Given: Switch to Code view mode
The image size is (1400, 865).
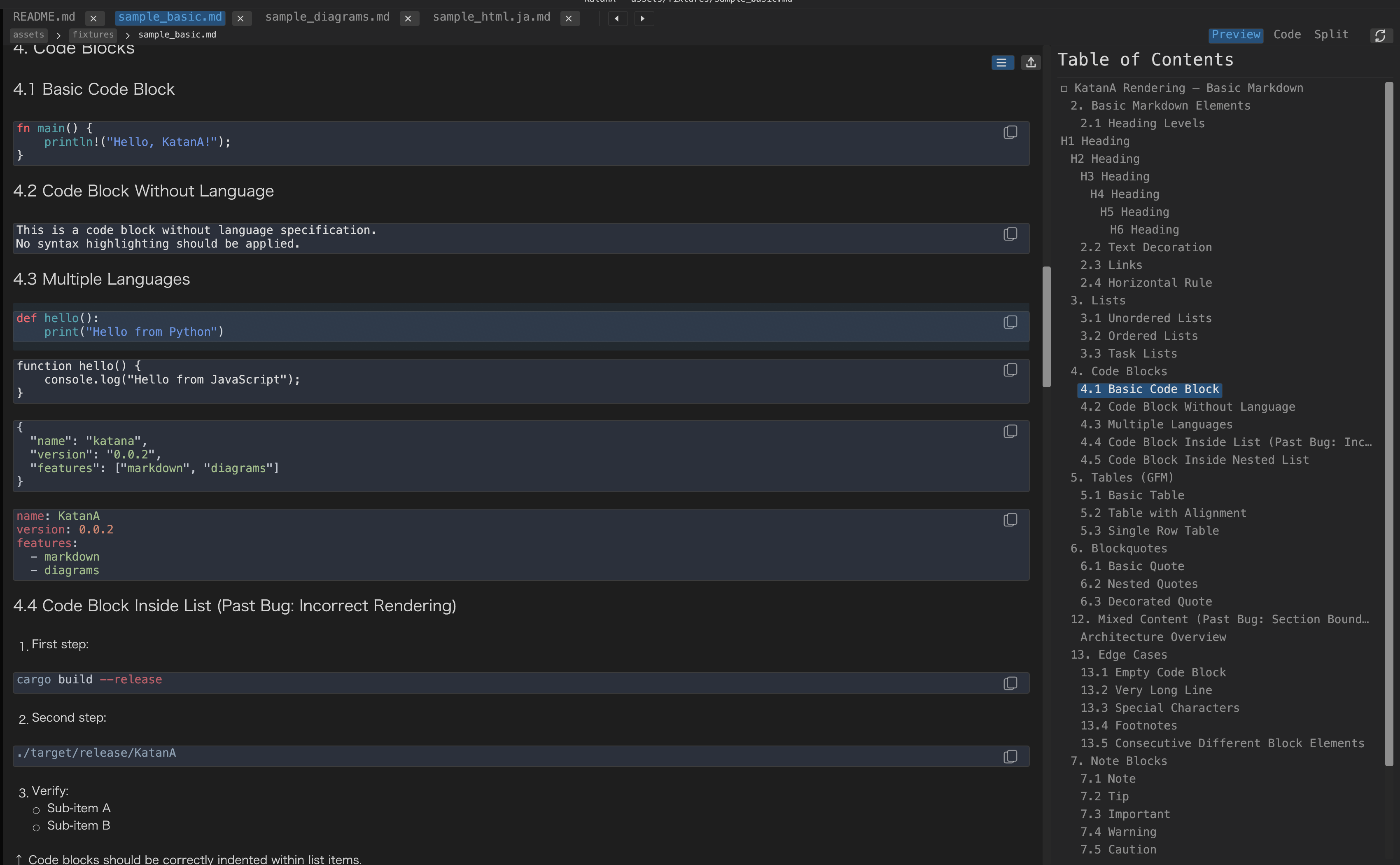Looking at the screenshot, I should pos(1287,34).
